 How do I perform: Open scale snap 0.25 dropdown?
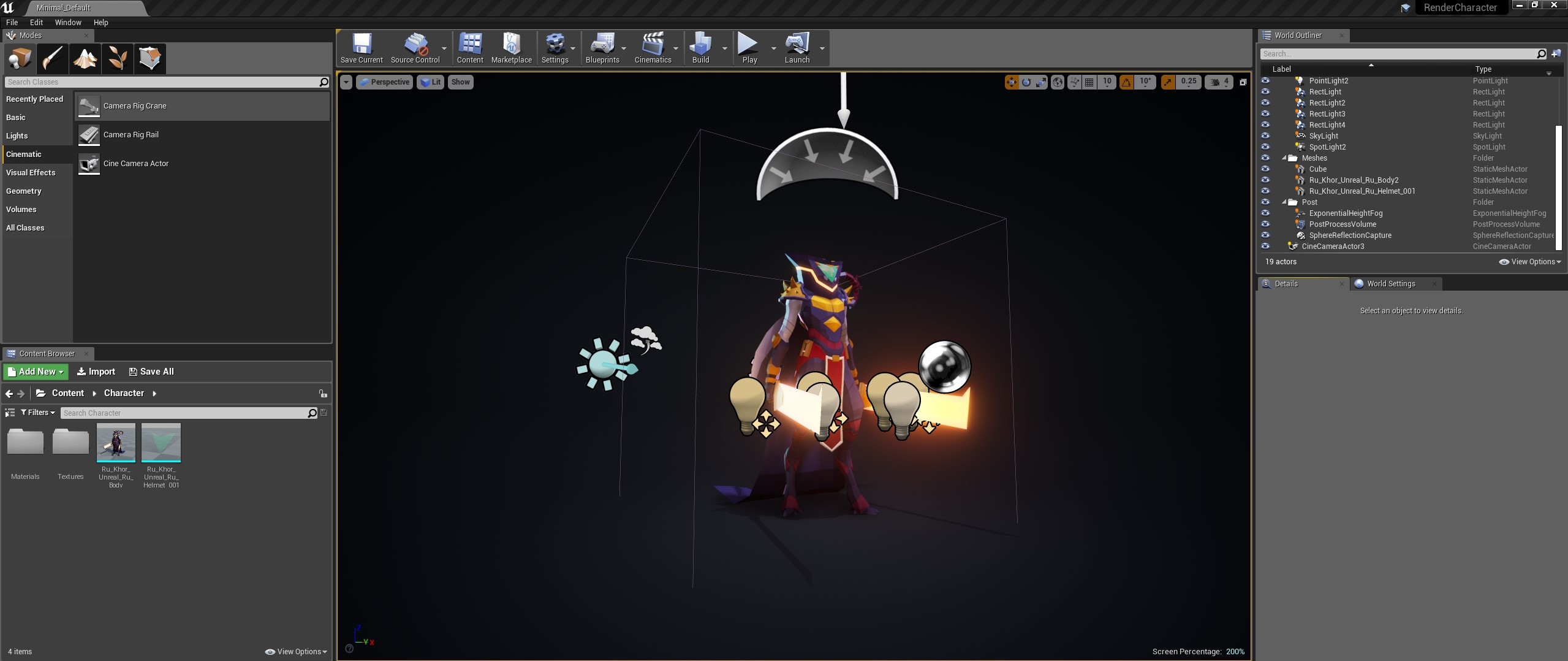click(1189, 82)
